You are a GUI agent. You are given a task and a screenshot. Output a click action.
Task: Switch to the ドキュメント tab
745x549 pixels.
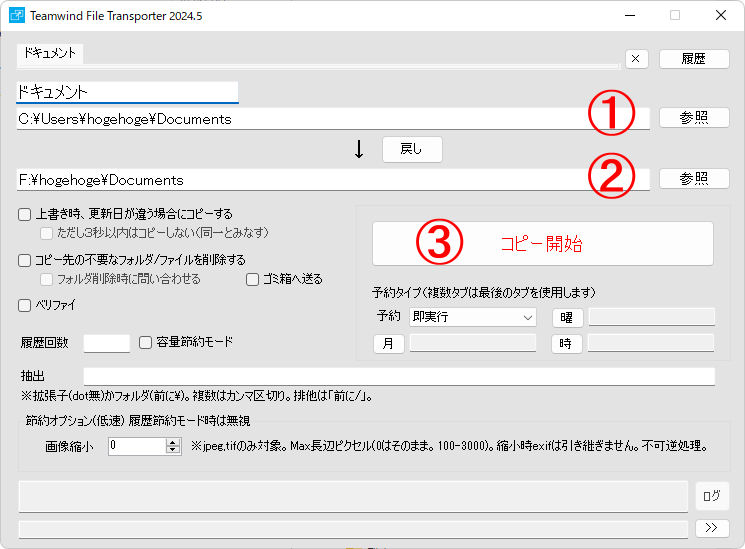point(50,53)
